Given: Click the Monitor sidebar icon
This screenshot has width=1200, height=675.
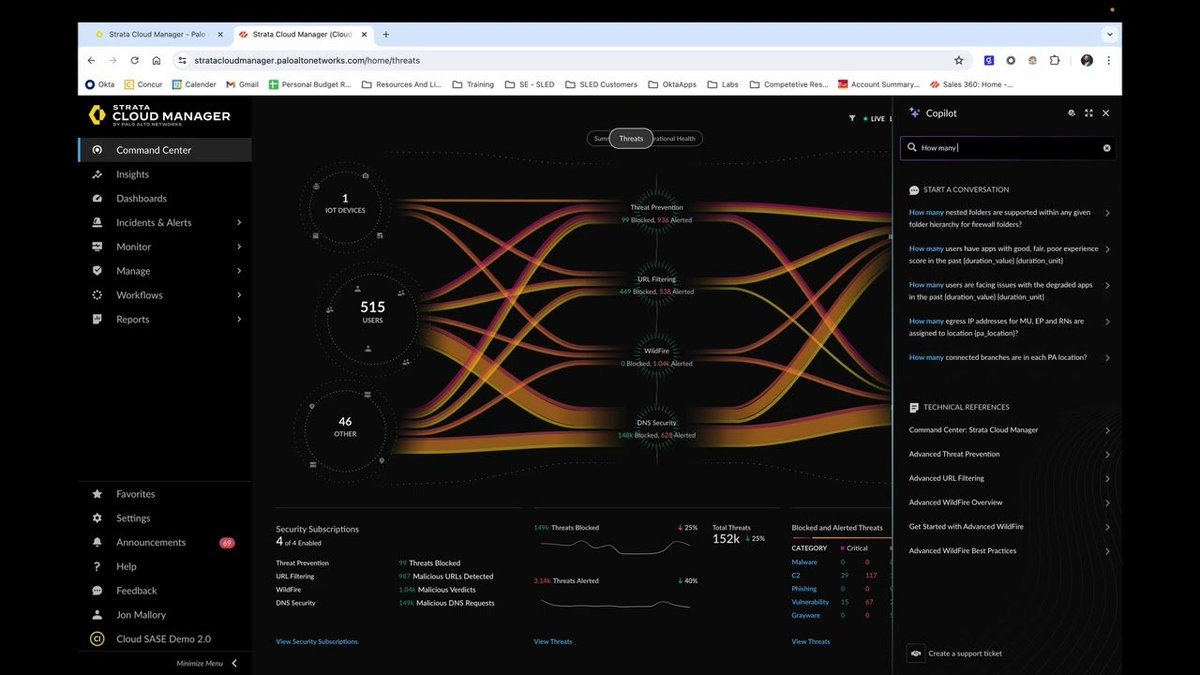Looking at the screenshot, I should click(x=97, y=246).
